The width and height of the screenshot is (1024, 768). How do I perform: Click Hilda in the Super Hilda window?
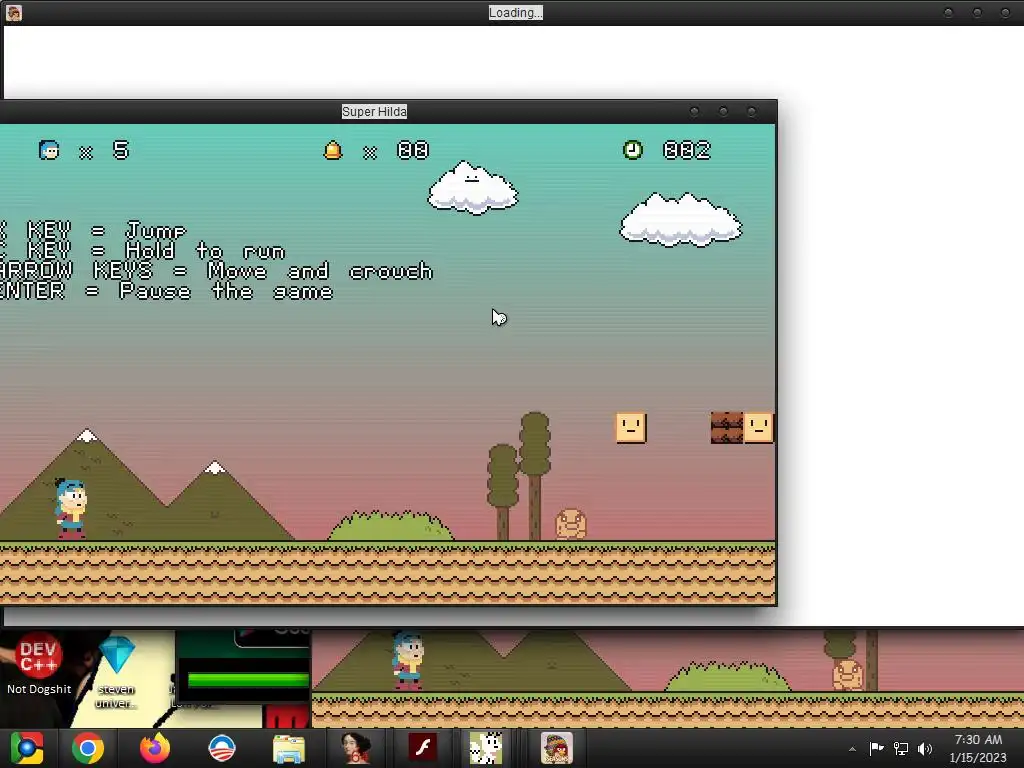71,508
